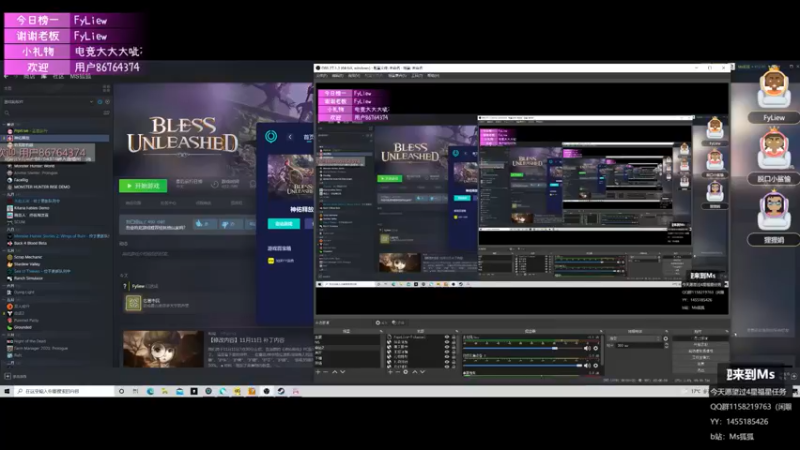Switch Steam library to grid view icon
The height and width of the screenshot is (450, 800).
click(106, 89)
